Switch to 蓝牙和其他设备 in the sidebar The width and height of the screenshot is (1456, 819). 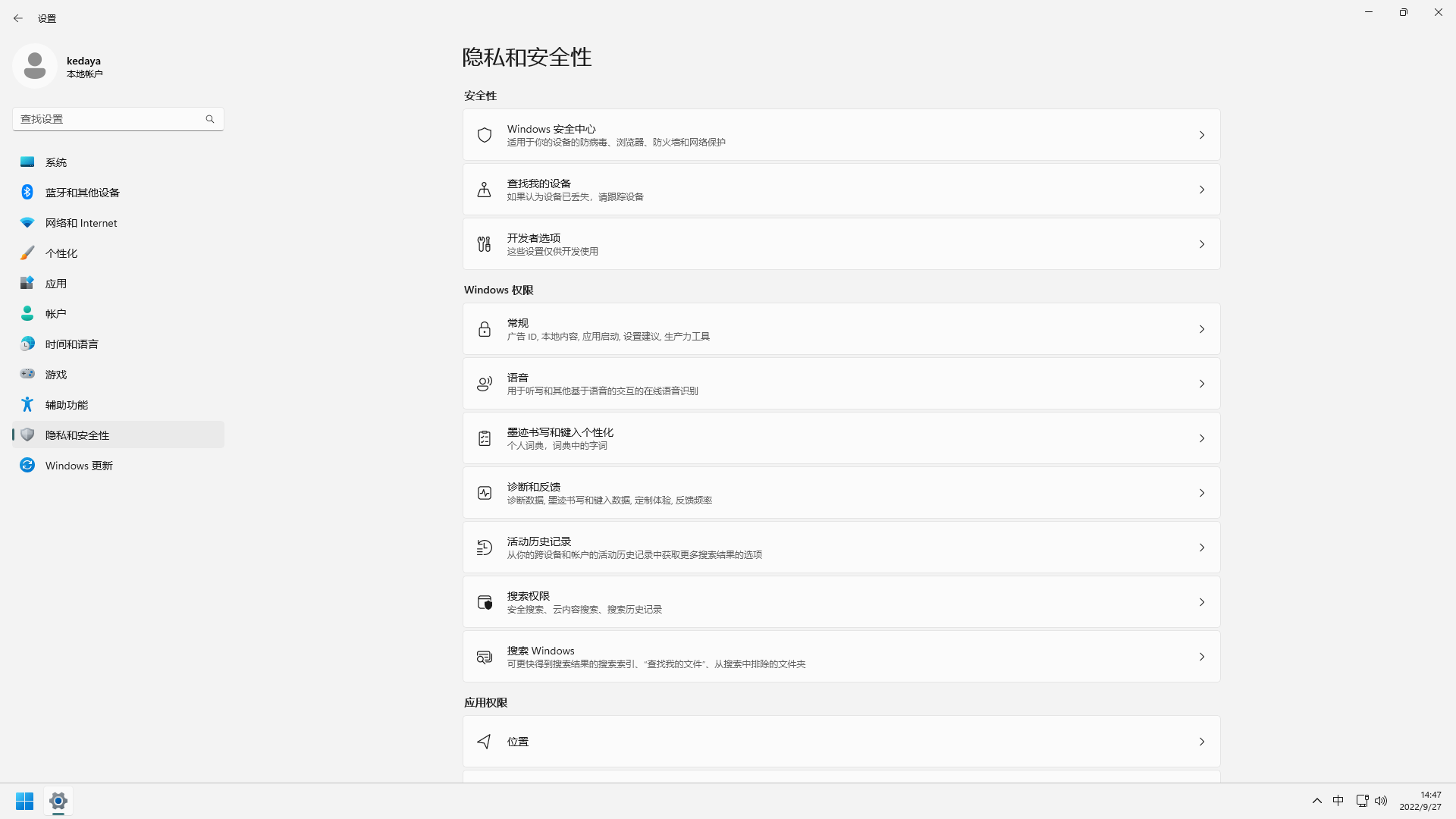pyautogui.click(x=83, y=193)
